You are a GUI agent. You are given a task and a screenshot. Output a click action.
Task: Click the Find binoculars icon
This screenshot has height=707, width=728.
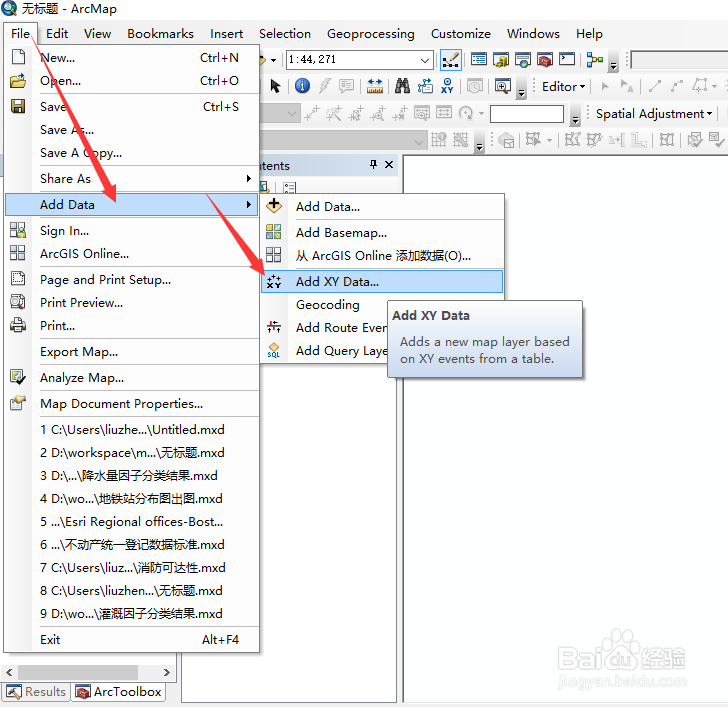pos(402,86)
